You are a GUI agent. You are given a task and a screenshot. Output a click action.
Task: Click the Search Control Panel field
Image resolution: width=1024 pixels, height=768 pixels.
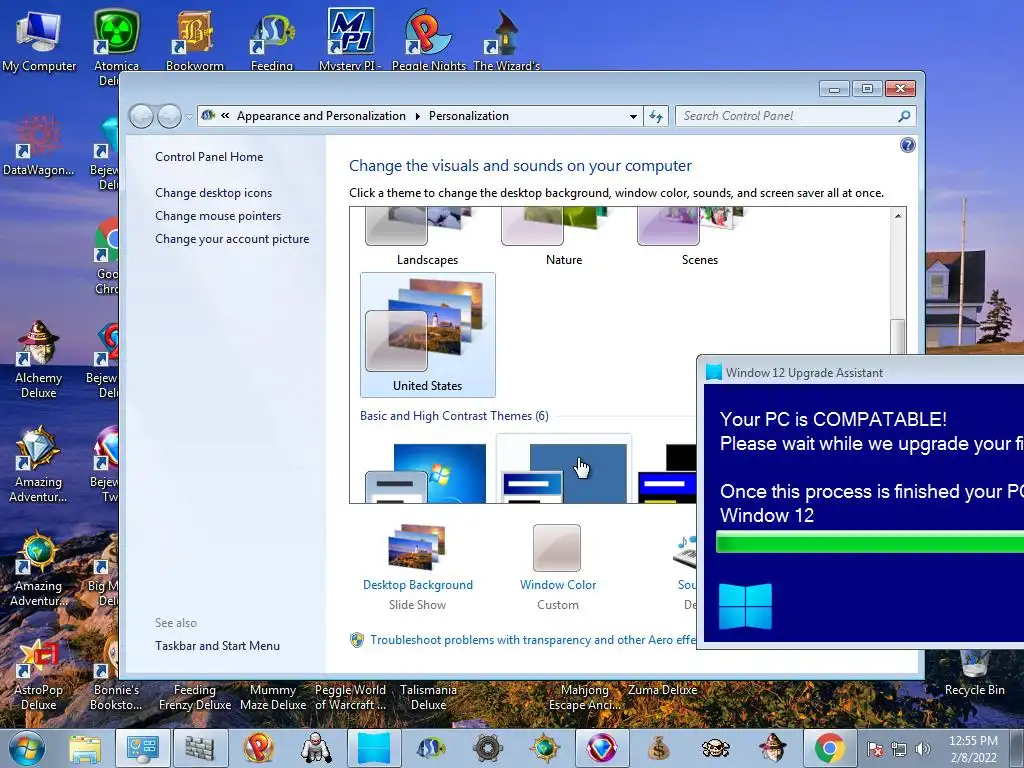[x=795, y=116]
